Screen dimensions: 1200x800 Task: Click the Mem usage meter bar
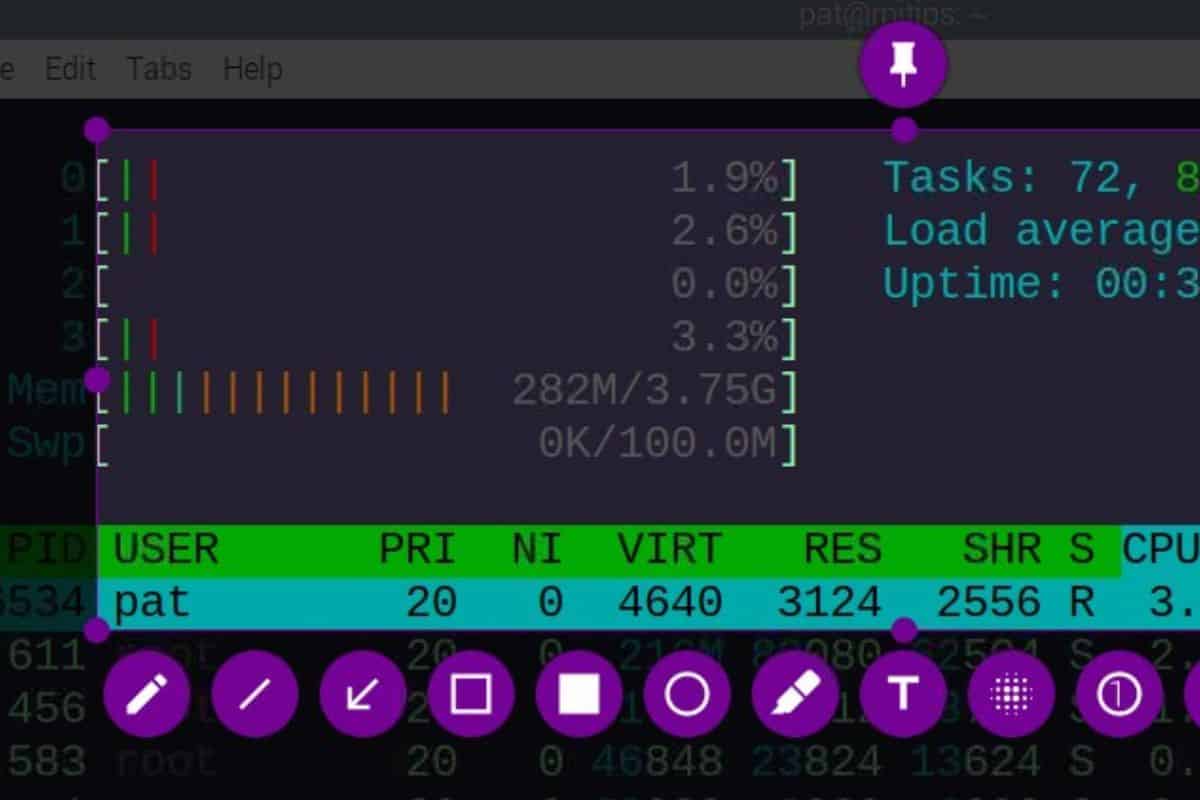400,390
